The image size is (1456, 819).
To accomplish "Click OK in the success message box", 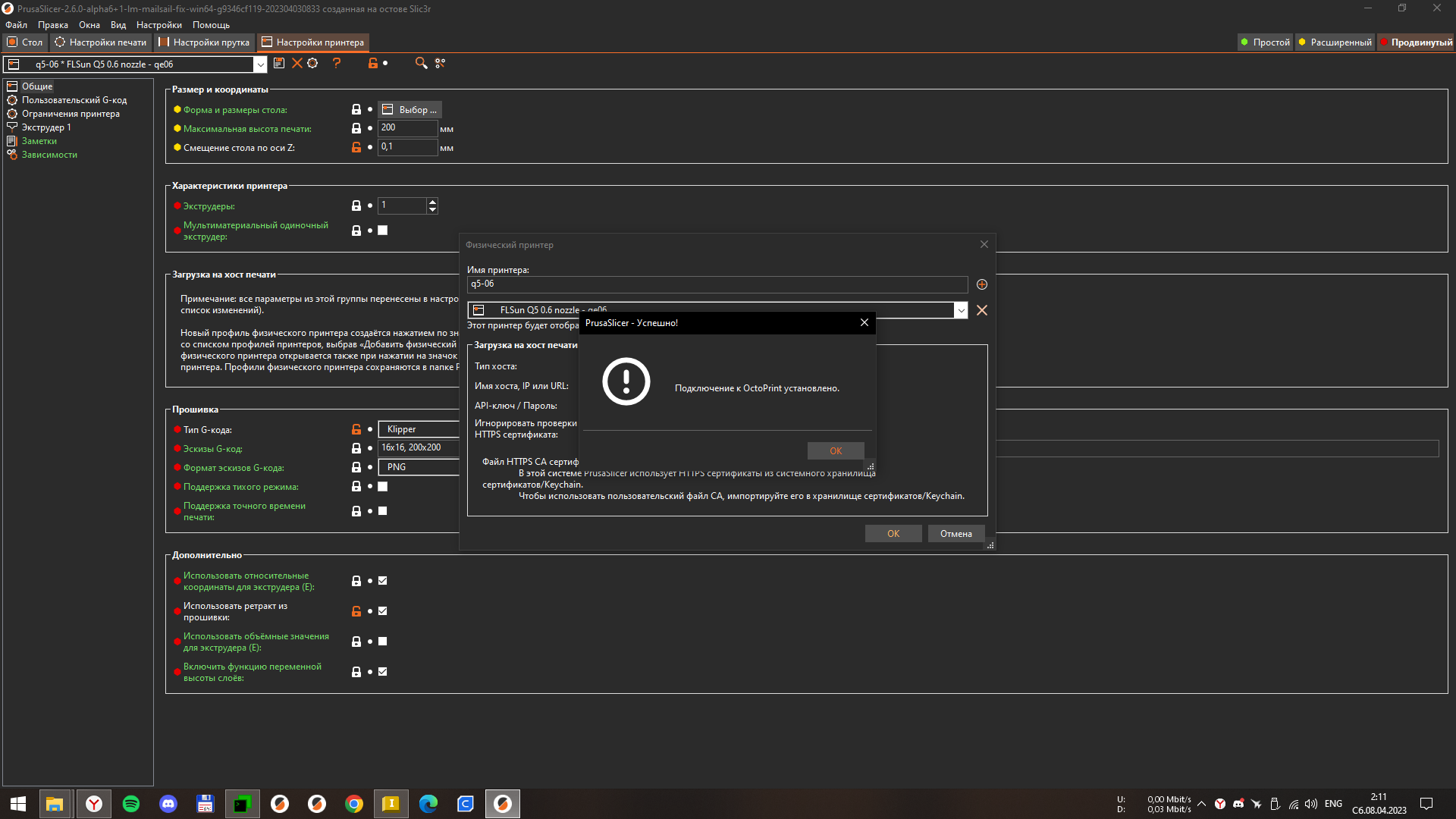I will [835, 450].
